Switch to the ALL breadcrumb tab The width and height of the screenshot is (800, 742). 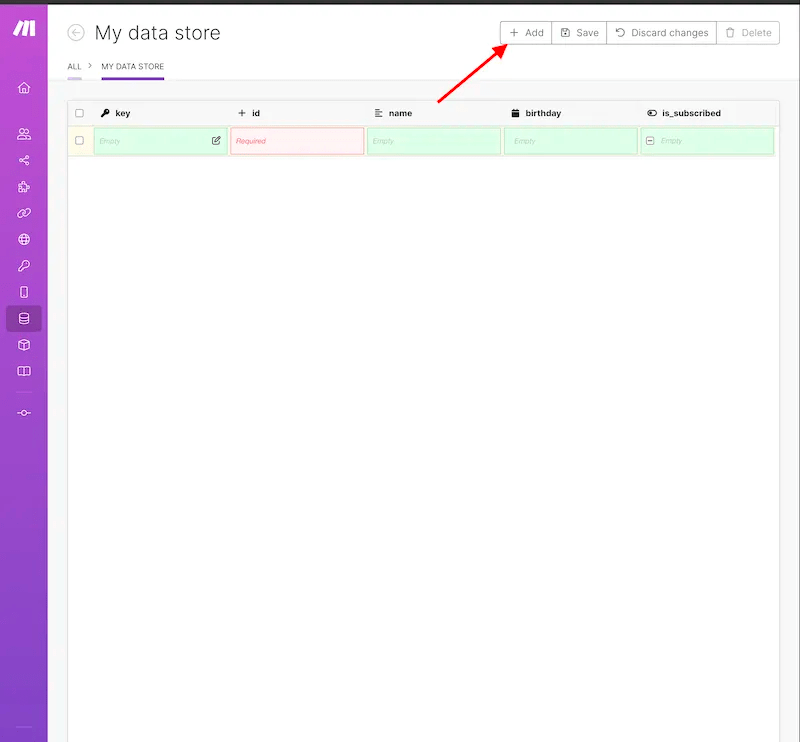click(73, 66)
